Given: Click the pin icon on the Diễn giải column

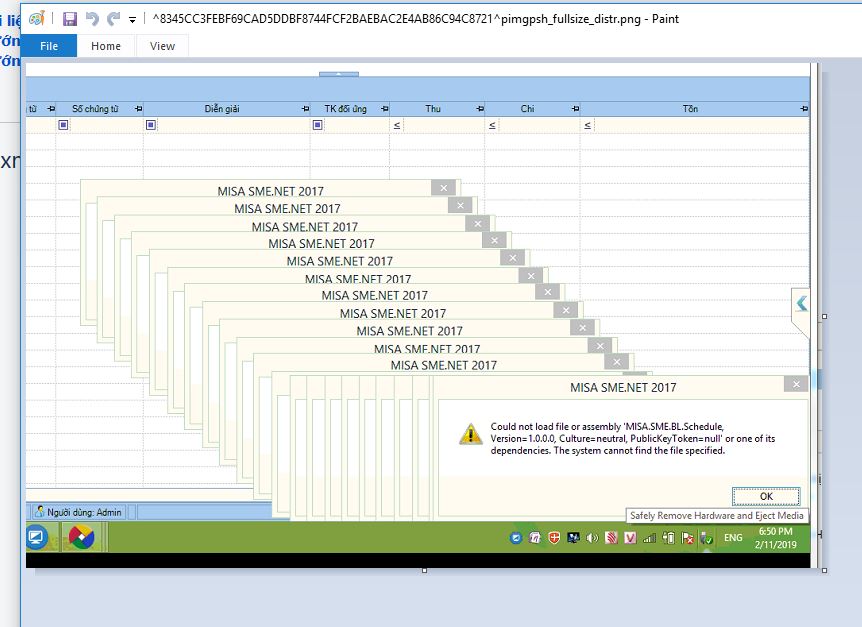Looking at the screenshot, I should coord(306,109).
